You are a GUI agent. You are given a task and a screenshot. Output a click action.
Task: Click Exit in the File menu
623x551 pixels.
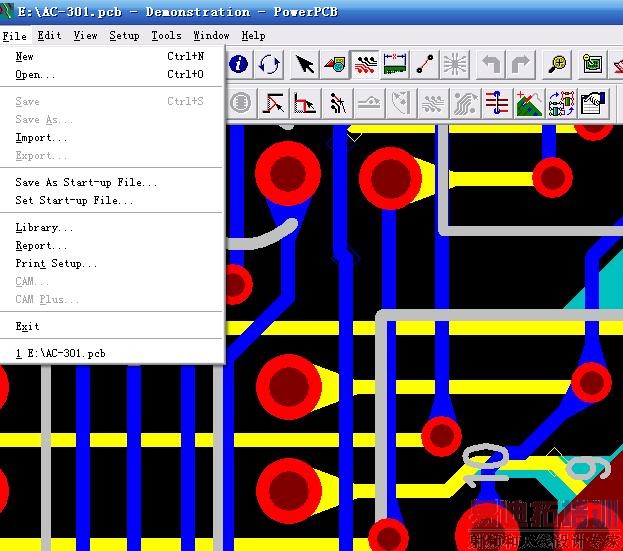[x=27, y=326]
